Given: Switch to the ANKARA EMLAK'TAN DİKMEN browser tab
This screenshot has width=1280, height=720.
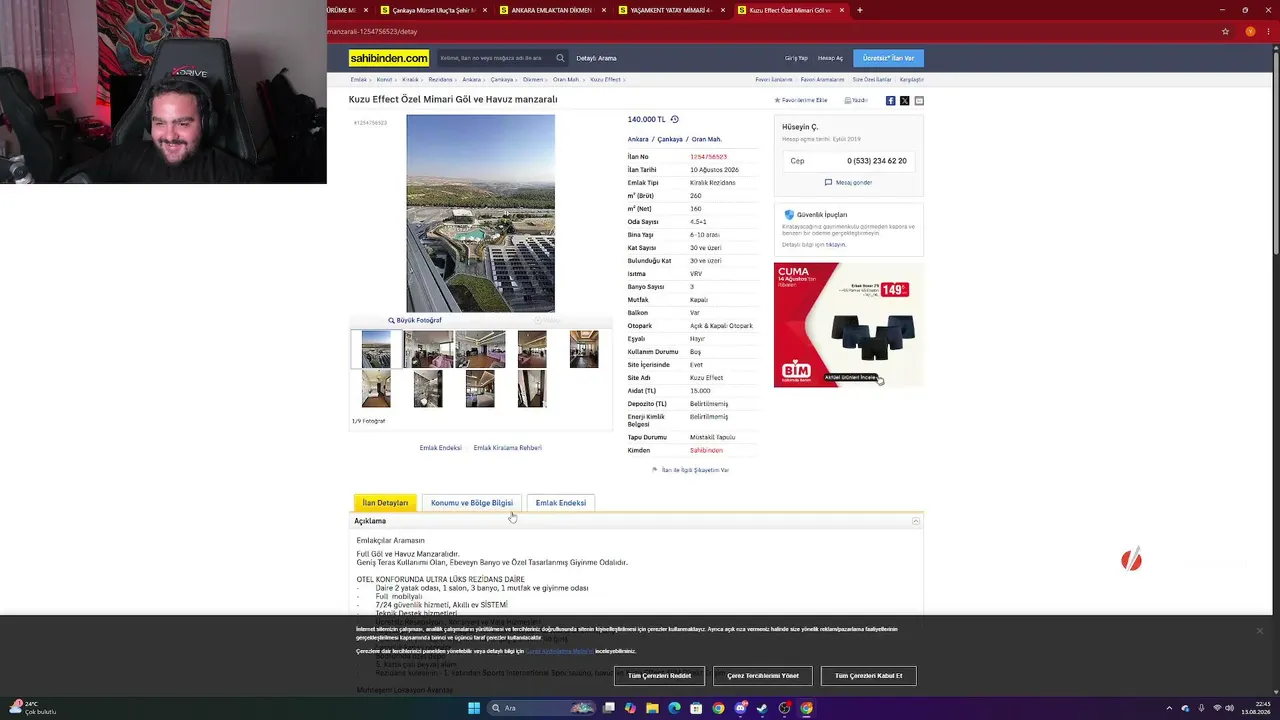Looking at the screenshot, I should coord(552,10).
